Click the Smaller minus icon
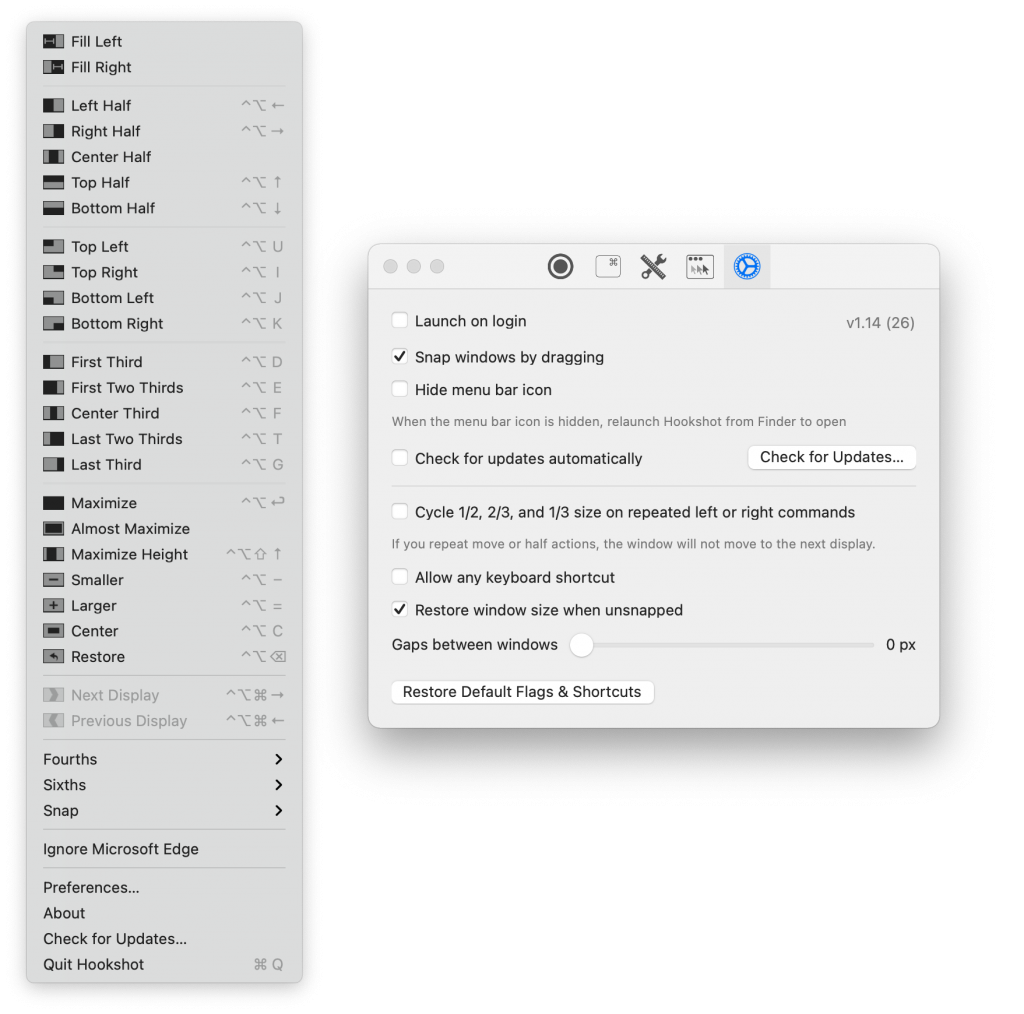The height and width of the screenshot is (1014, 1024). tap(54, 580)
